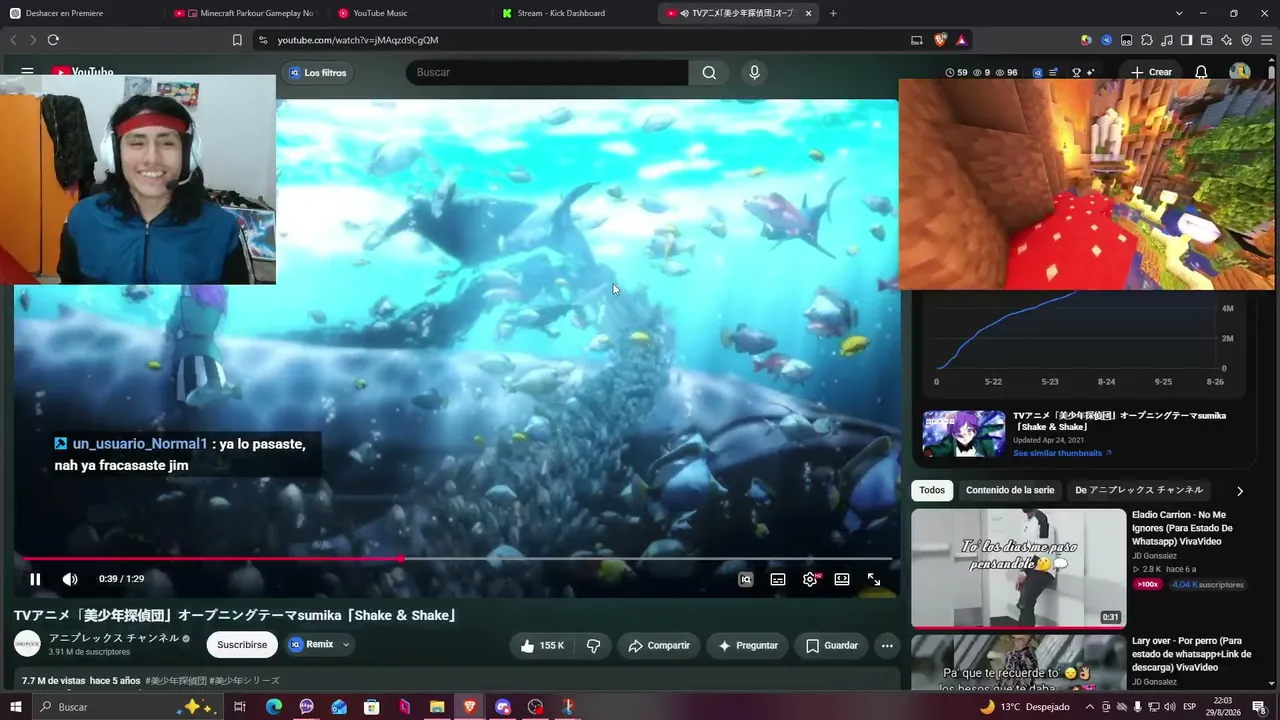1280x720 pixels.
Task: Open the Los filtros button
Action: point(317,73)
